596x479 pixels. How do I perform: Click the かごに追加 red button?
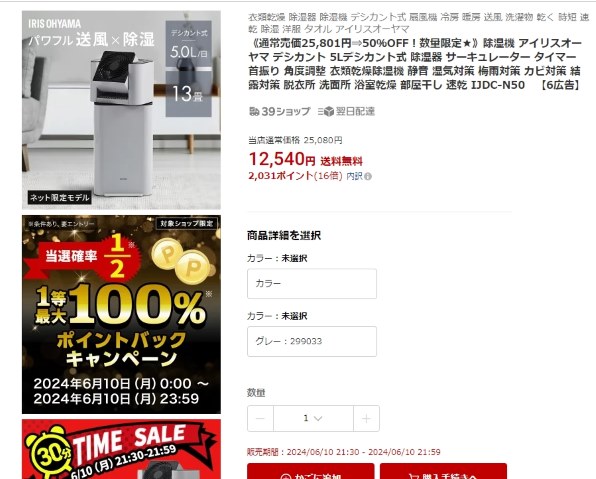coord(311,471)
